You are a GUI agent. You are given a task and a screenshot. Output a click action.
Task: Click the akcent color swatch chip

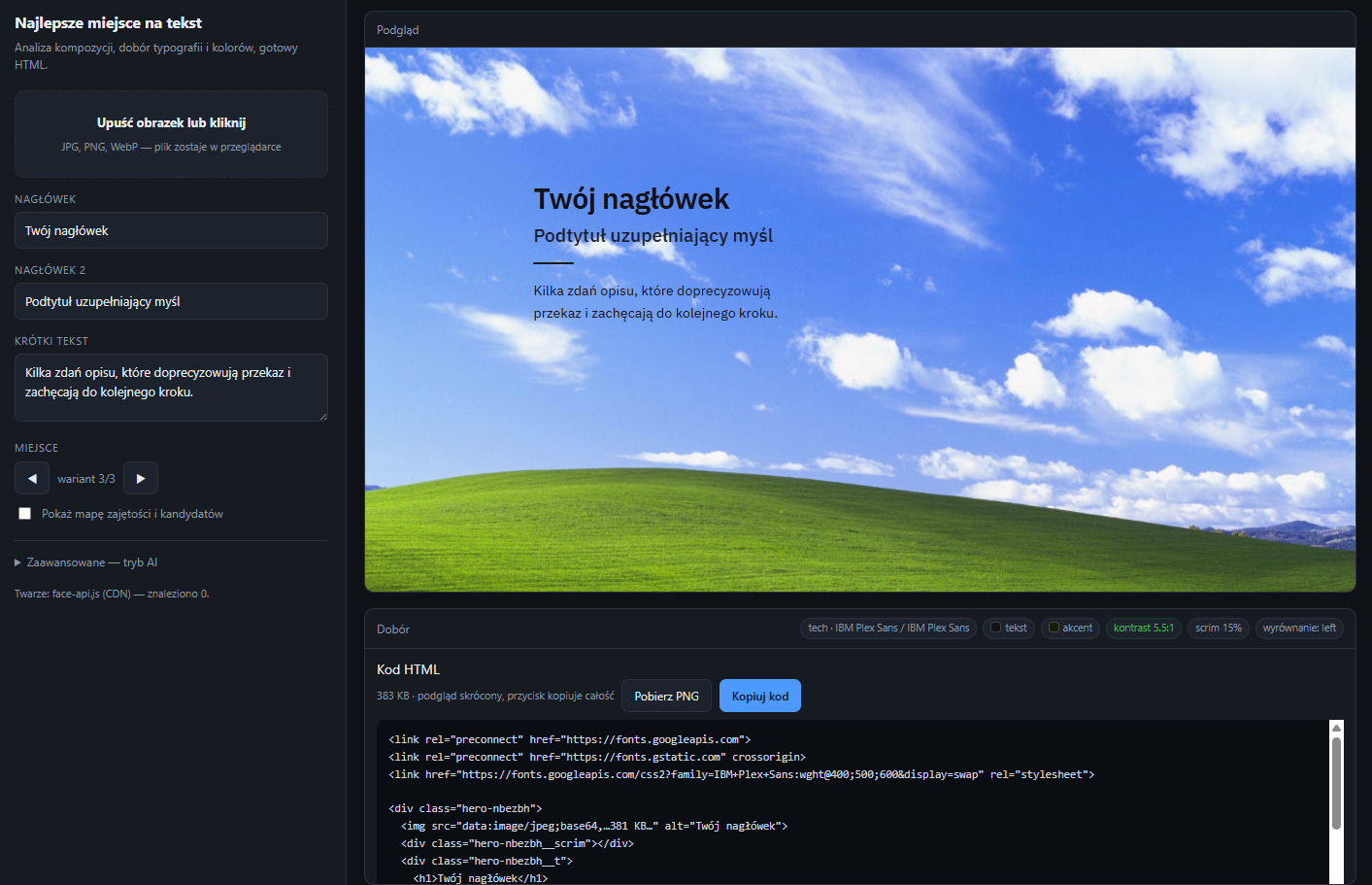click(x=1070, y=628)
